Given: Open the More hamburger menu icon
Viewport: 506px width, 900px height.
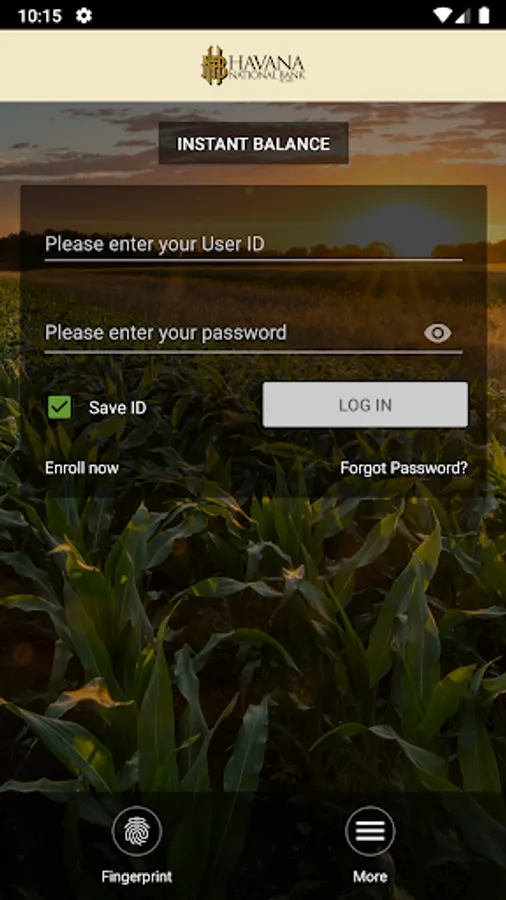Looking at the screenshot, I should click(x=370, y=831).
